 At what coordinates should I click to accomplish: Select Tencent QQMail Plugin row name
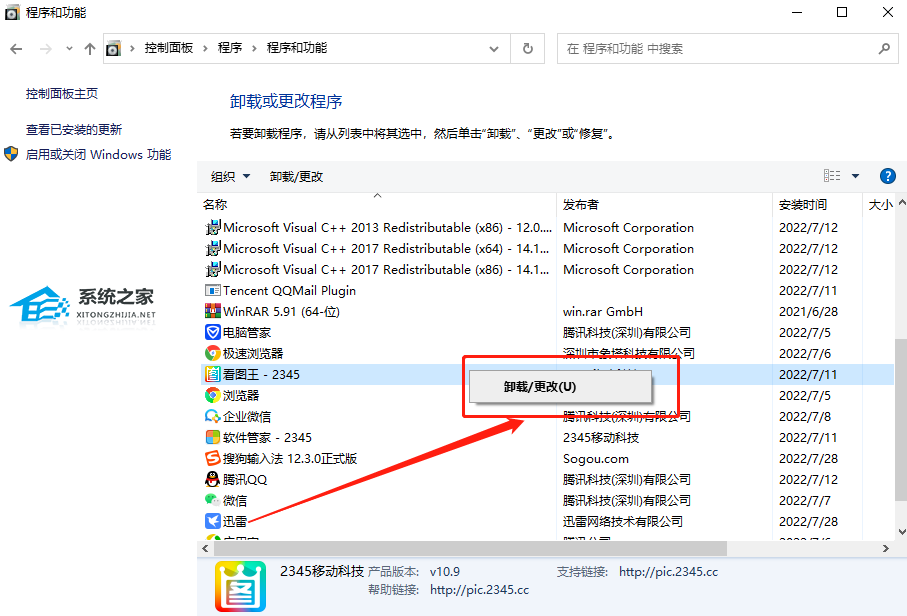pos(289,290)
